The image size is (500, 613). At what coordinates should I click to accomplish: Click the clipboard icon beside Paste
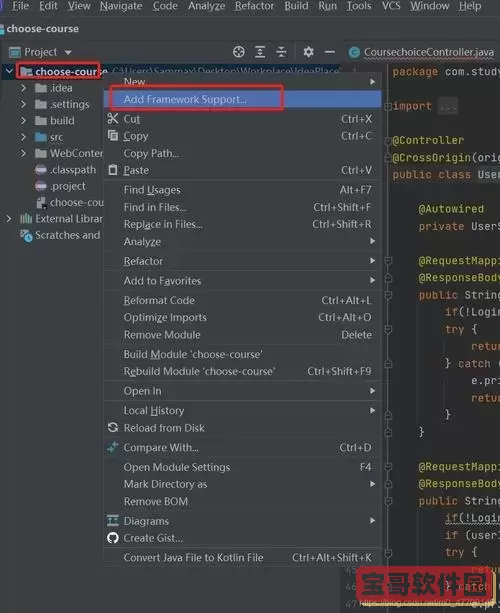pos(113,170)
